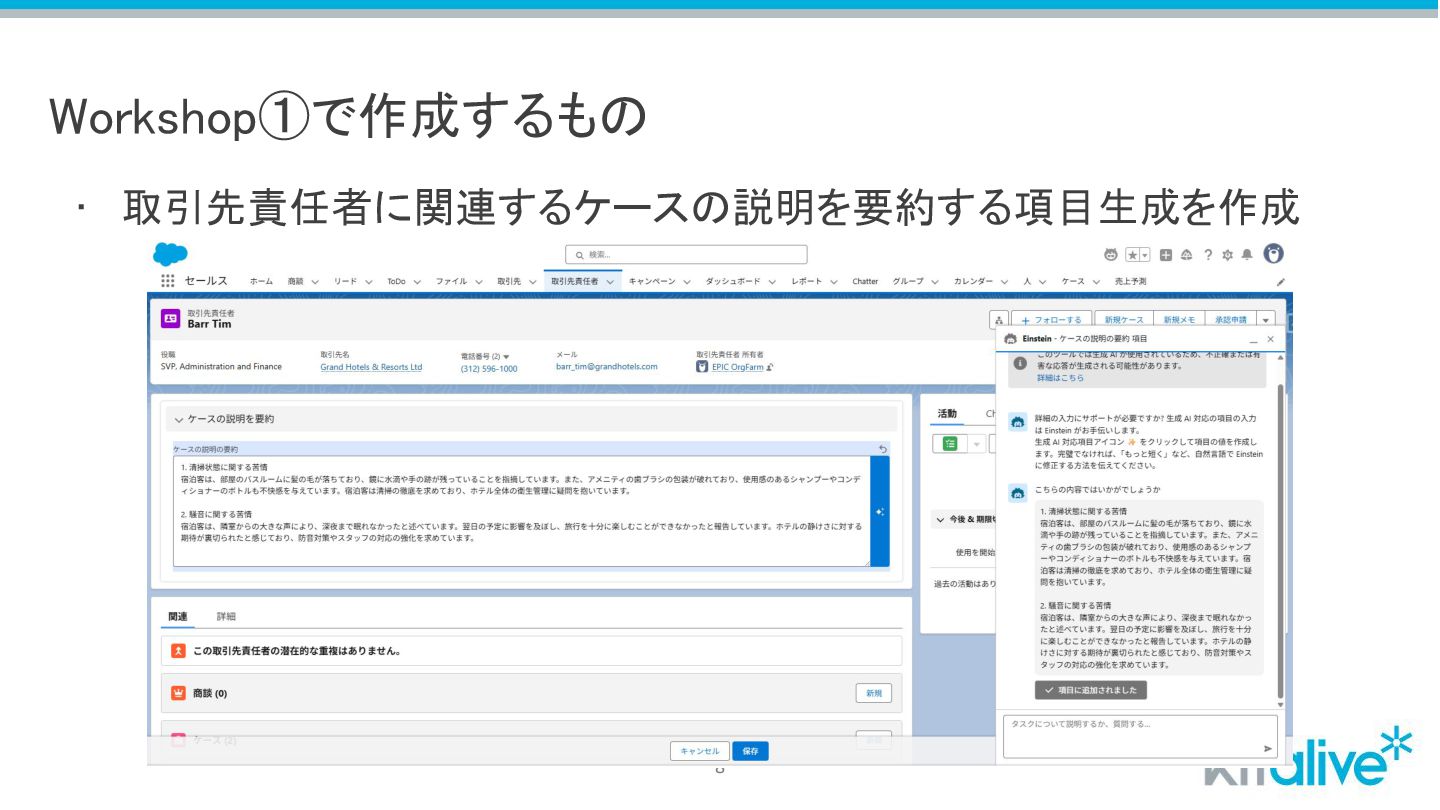1440x810 pixels.
Task: Open the ファイル tab
Action: coord(451,282)
